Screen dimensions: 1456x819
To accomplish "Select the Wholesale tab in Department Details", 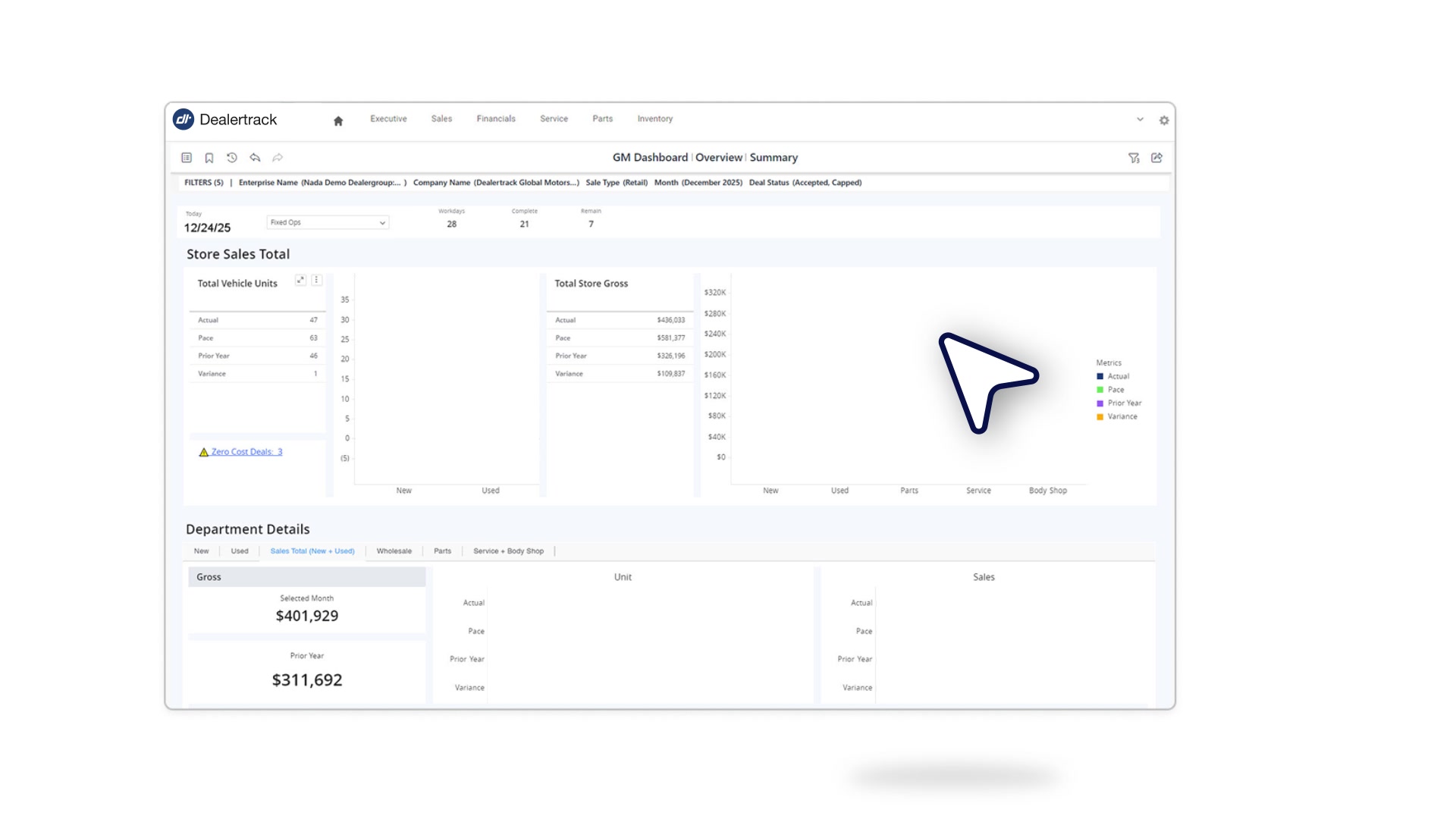I will 394,551.
